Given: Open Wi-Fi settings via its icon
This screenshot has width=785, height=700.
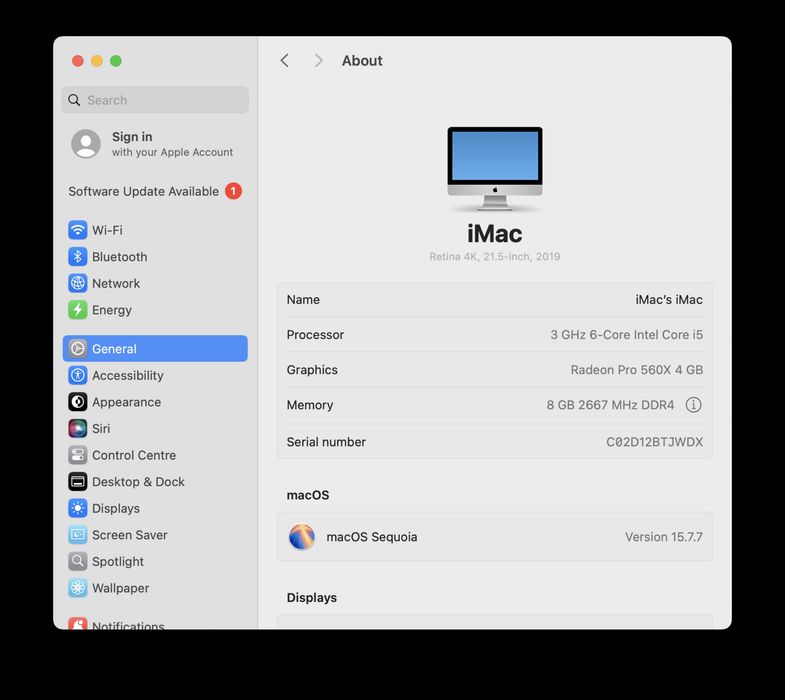Looking at the screenshot, I should coord(78,230).
